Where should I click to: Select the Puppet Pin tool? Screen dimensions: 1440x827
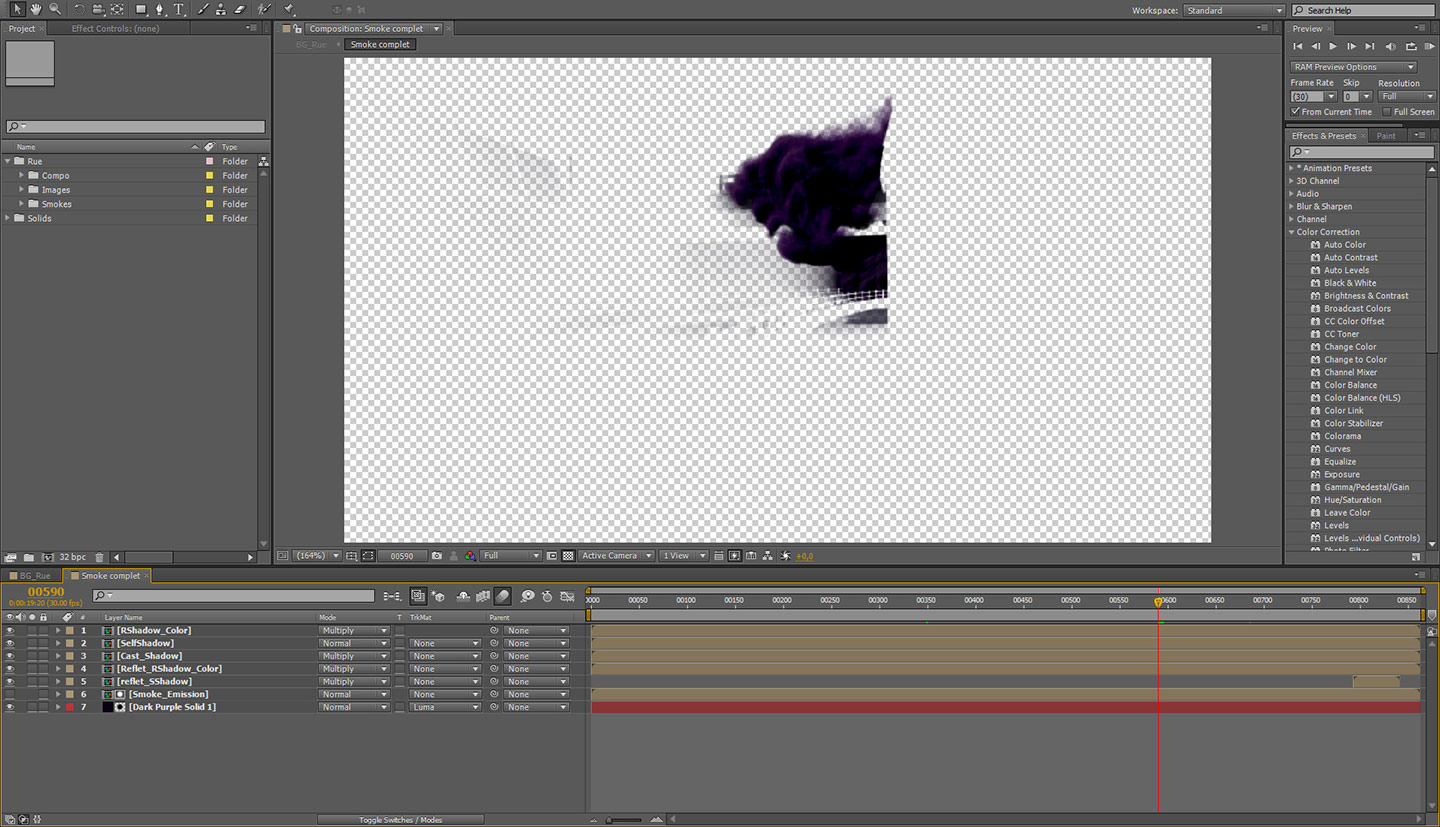pos(289,9)
